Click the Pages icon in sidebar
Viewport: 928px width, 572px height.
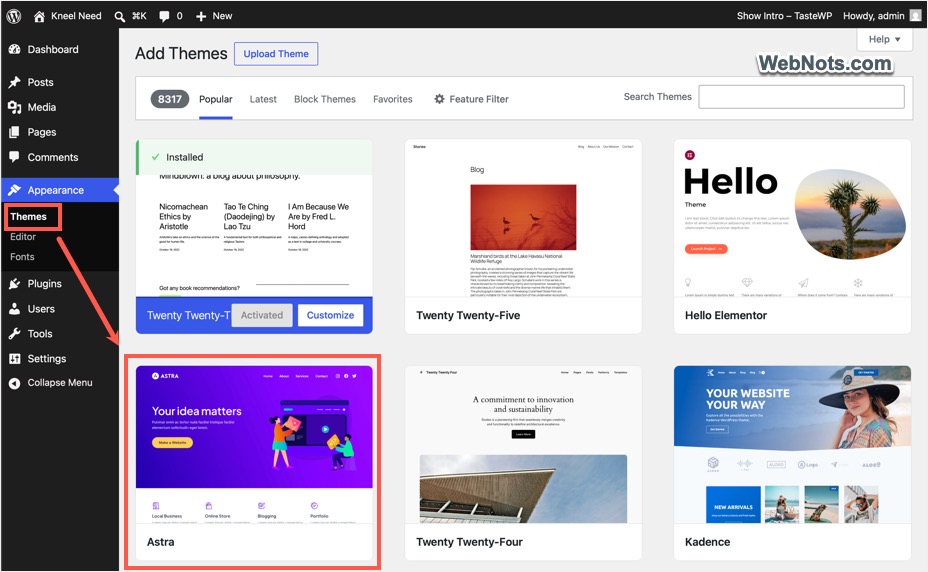(x=15, y=132)
